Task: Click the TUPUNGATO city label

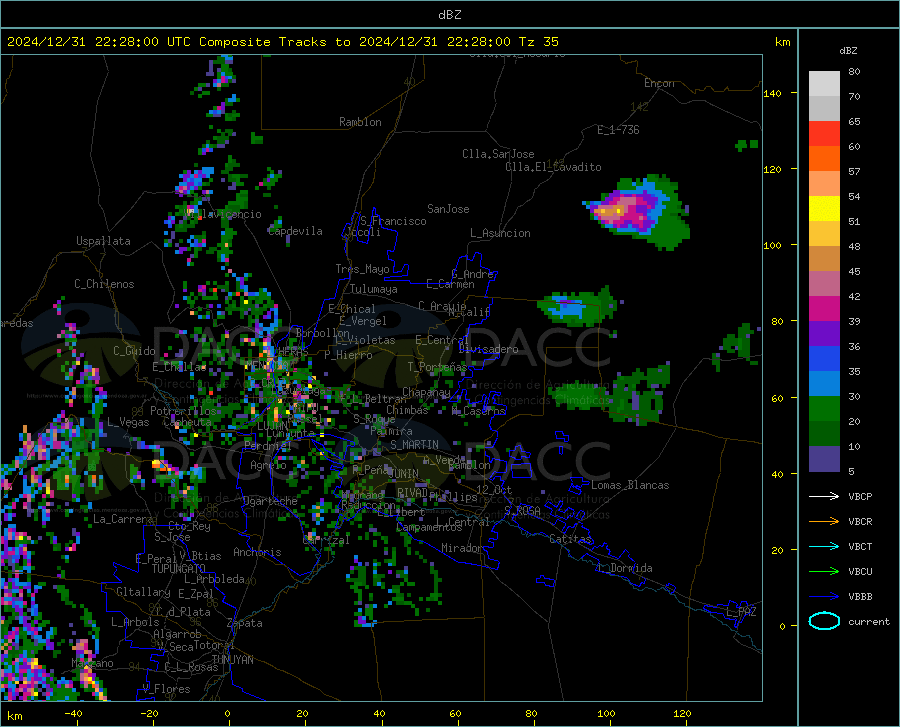Action: pyautogui.click(x=179, y=569)
